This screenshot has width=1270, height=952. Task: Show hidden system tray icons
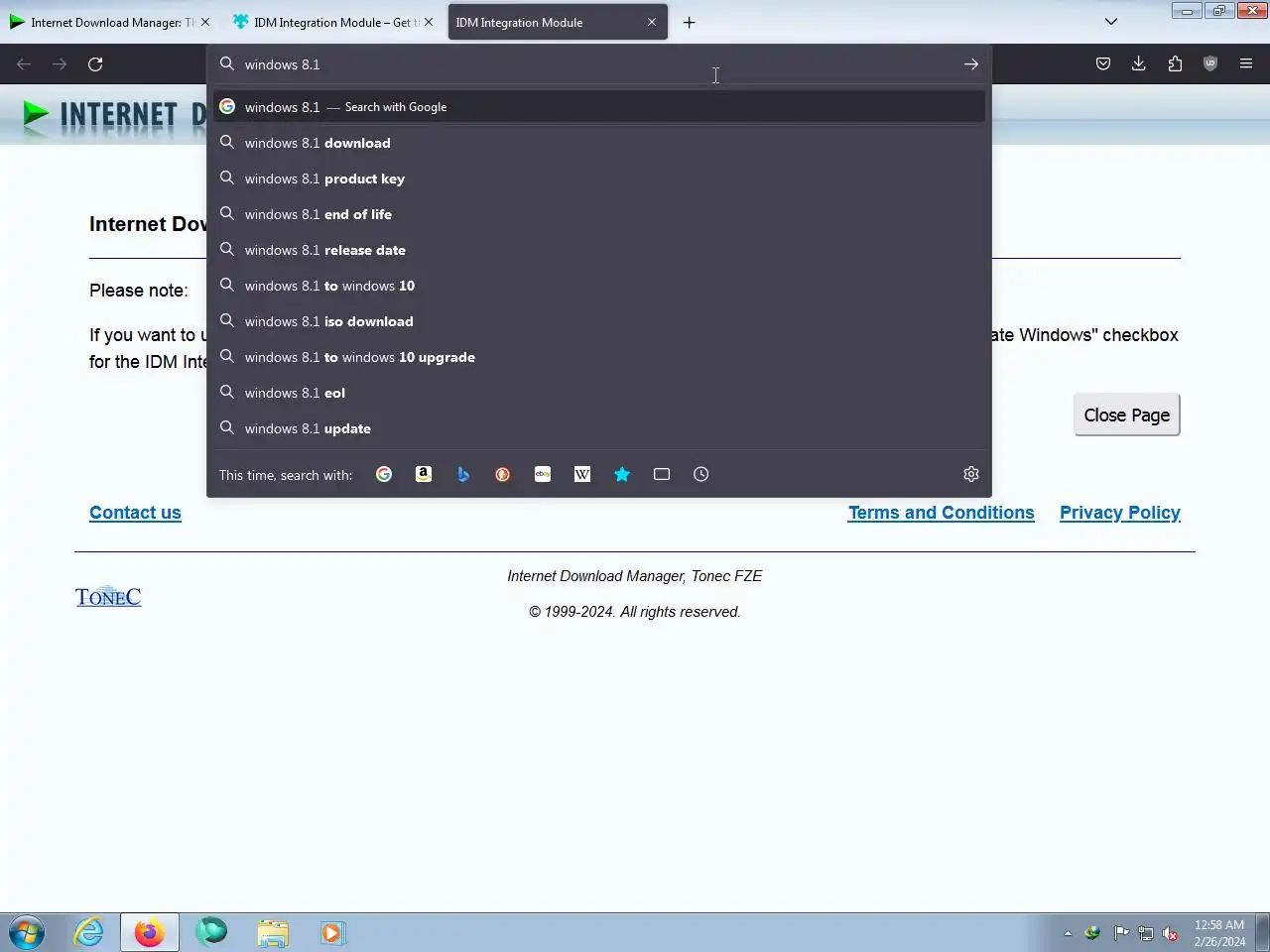pos(1068,933)
